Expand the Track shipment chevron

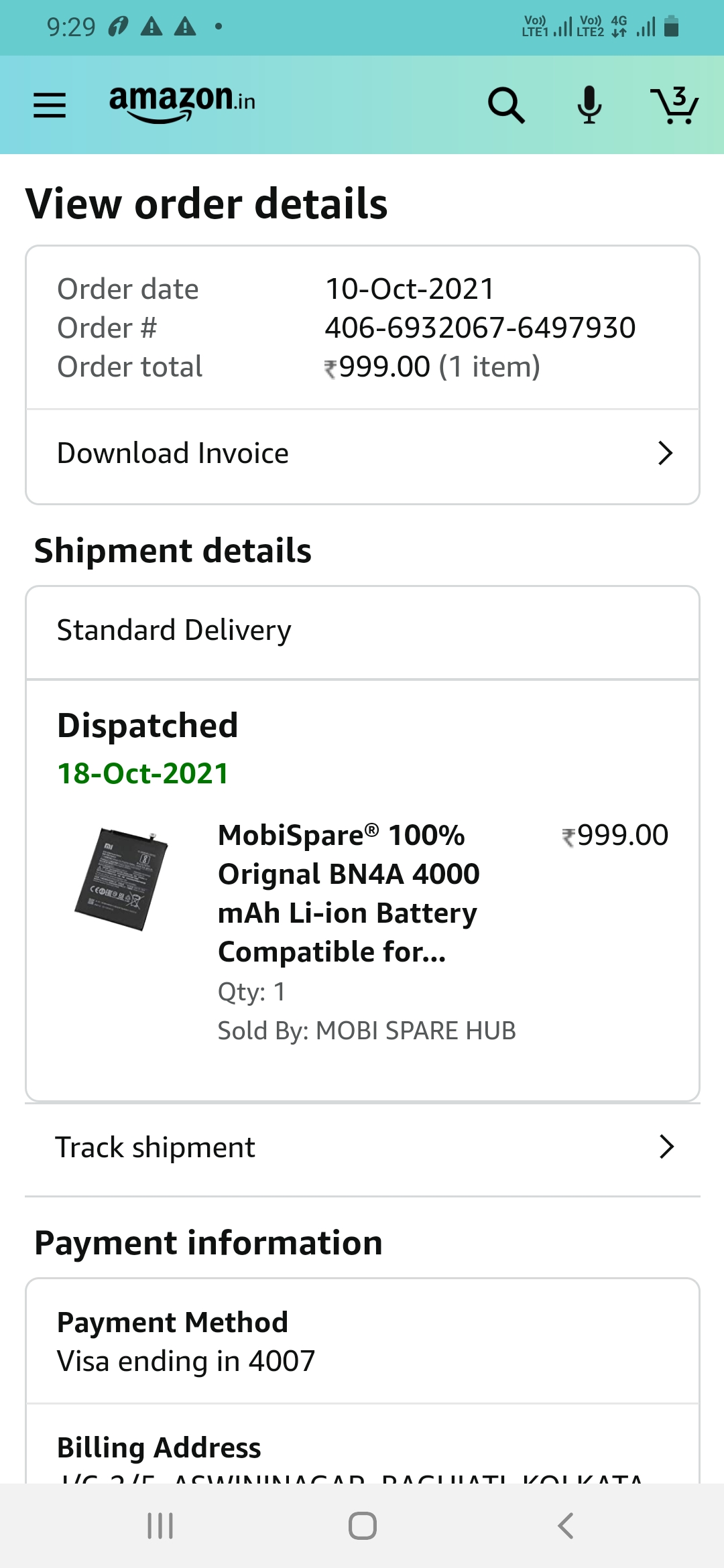[x=666, y=1147]
